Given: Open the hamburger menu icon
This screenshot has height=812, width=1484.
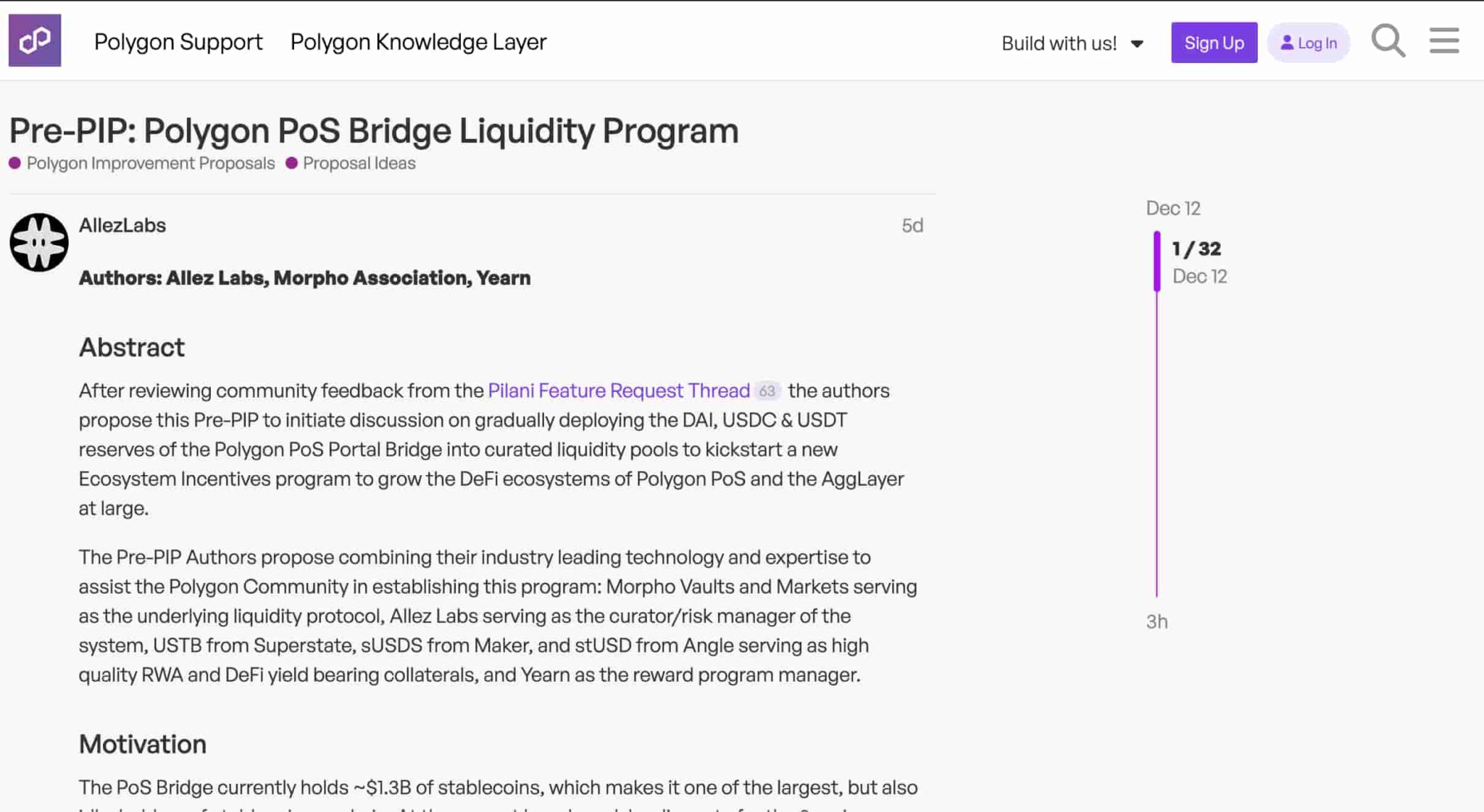Looking at the screenshot, I should click(1443, 41).
